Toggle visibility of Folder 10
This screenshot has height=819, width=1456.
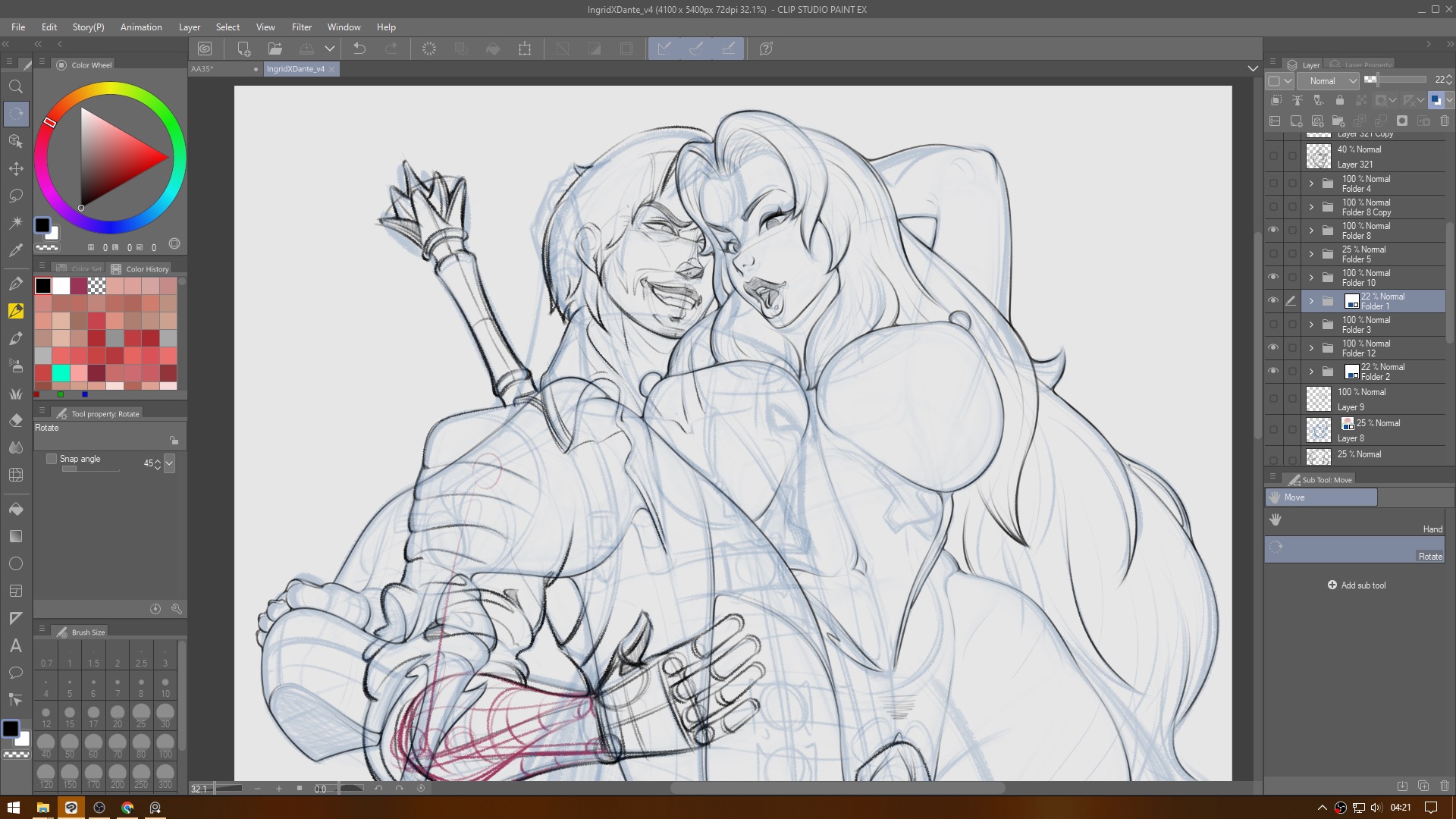click(x=1273, y=278)
